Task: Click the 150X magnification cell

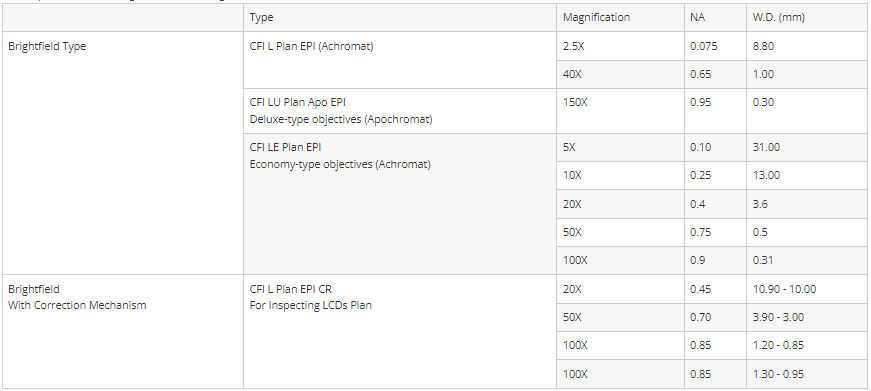Action: coord(620,111)
